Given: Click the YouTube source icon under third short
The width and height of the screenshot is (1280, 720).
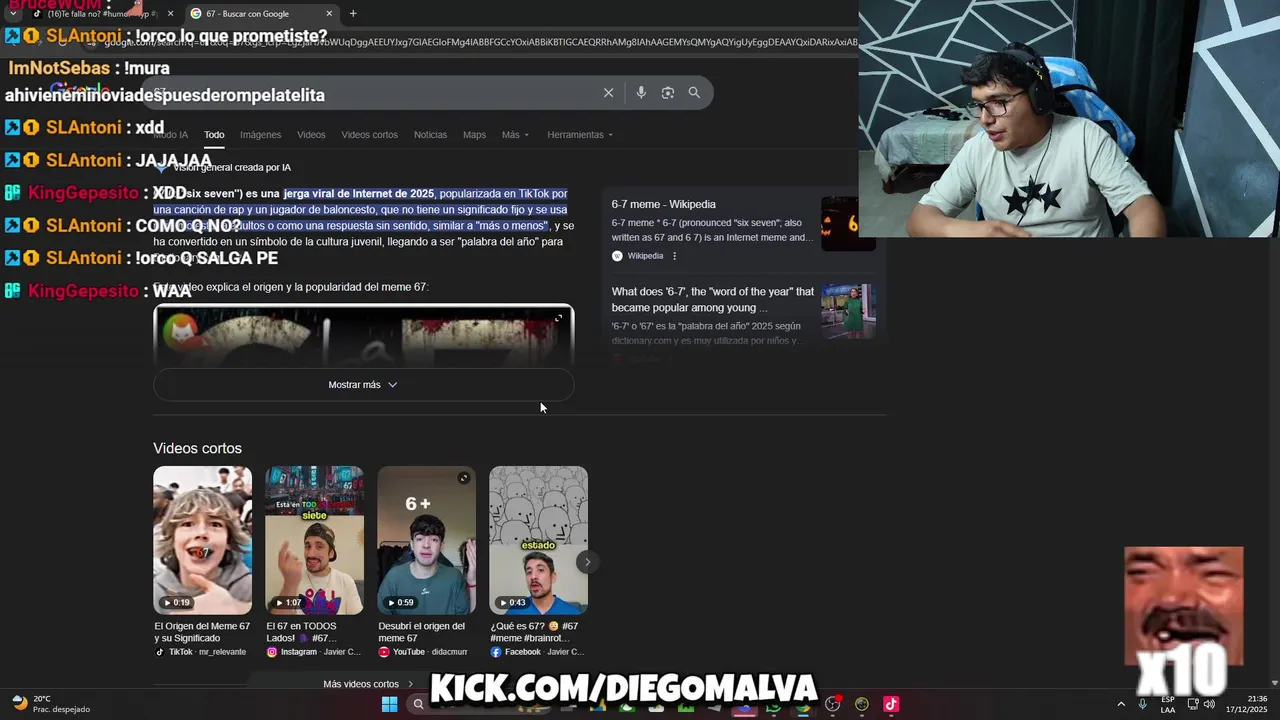Looking at the screenshot, I should click(384, 652).
